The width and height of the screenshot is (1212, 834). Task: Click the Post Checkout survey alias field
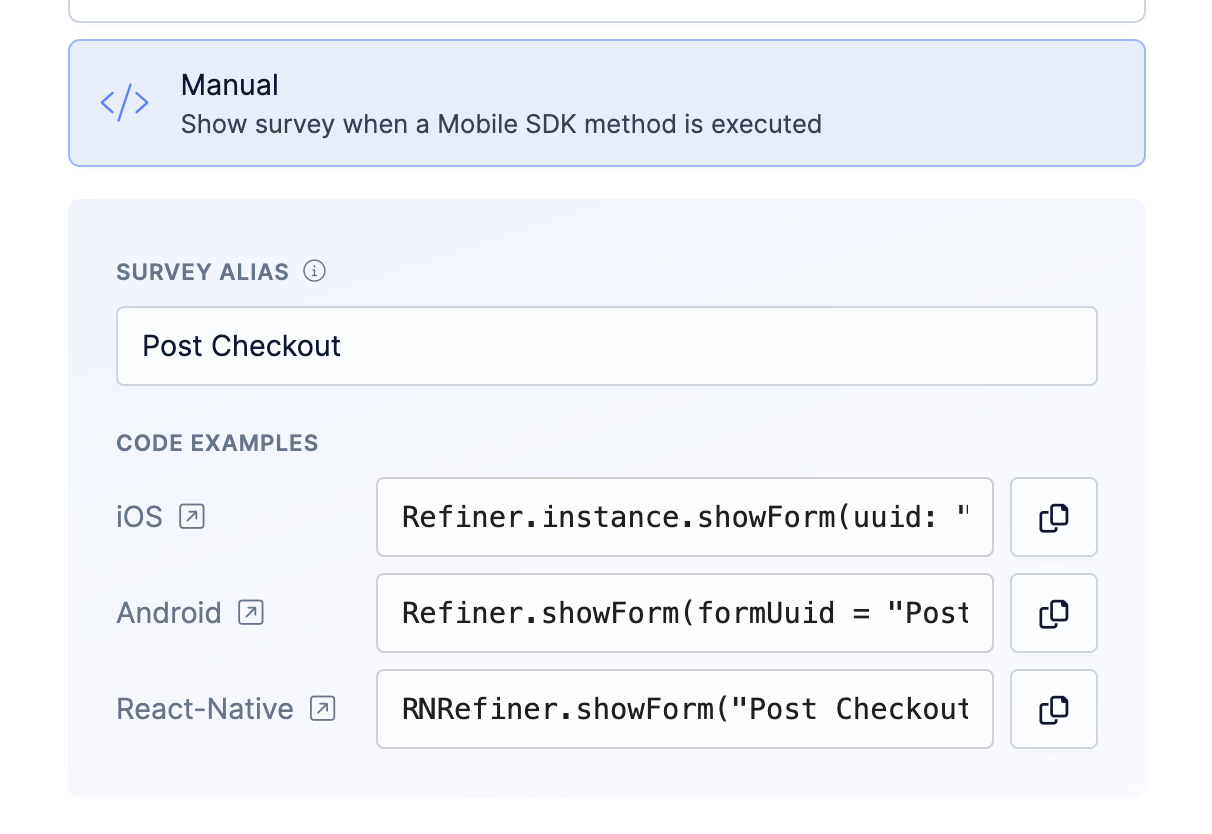[x=606, y=346]
